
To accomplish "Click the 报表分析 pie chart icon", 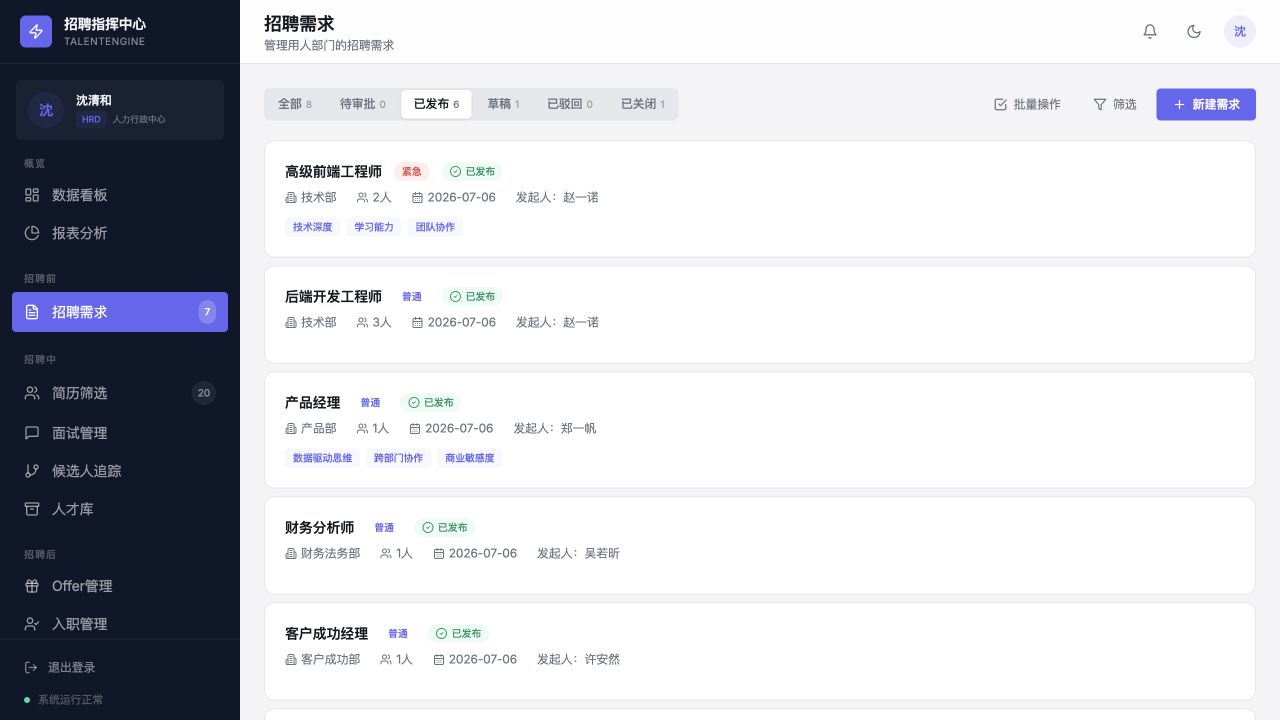I will pos(32,233).
